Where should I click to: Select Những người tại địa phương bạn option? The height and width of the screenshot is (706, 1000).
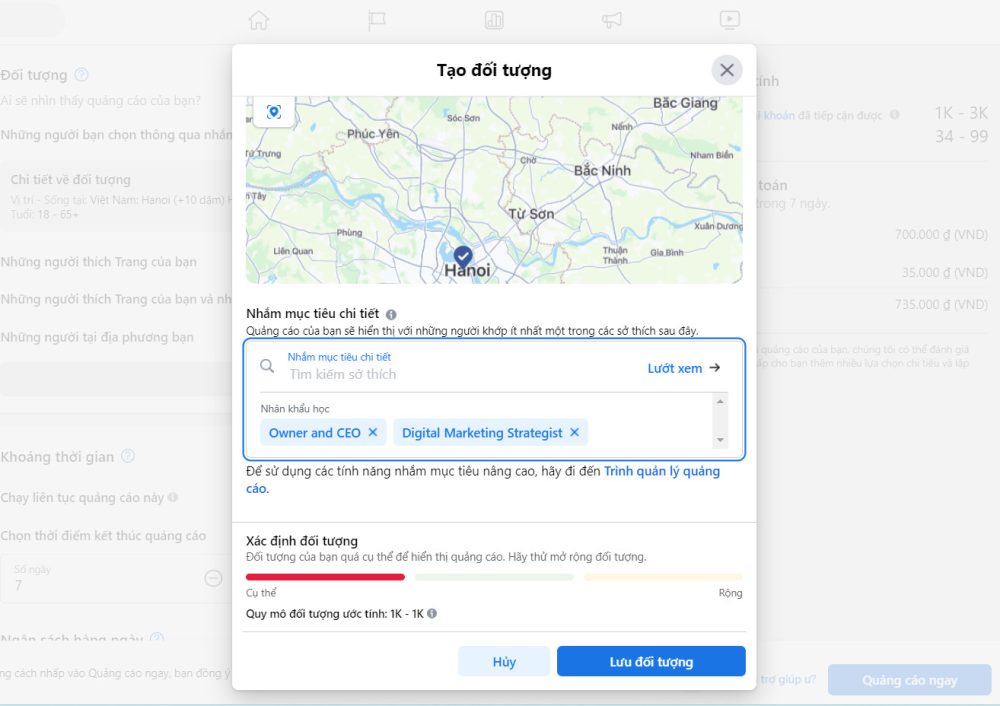point(97,337)
